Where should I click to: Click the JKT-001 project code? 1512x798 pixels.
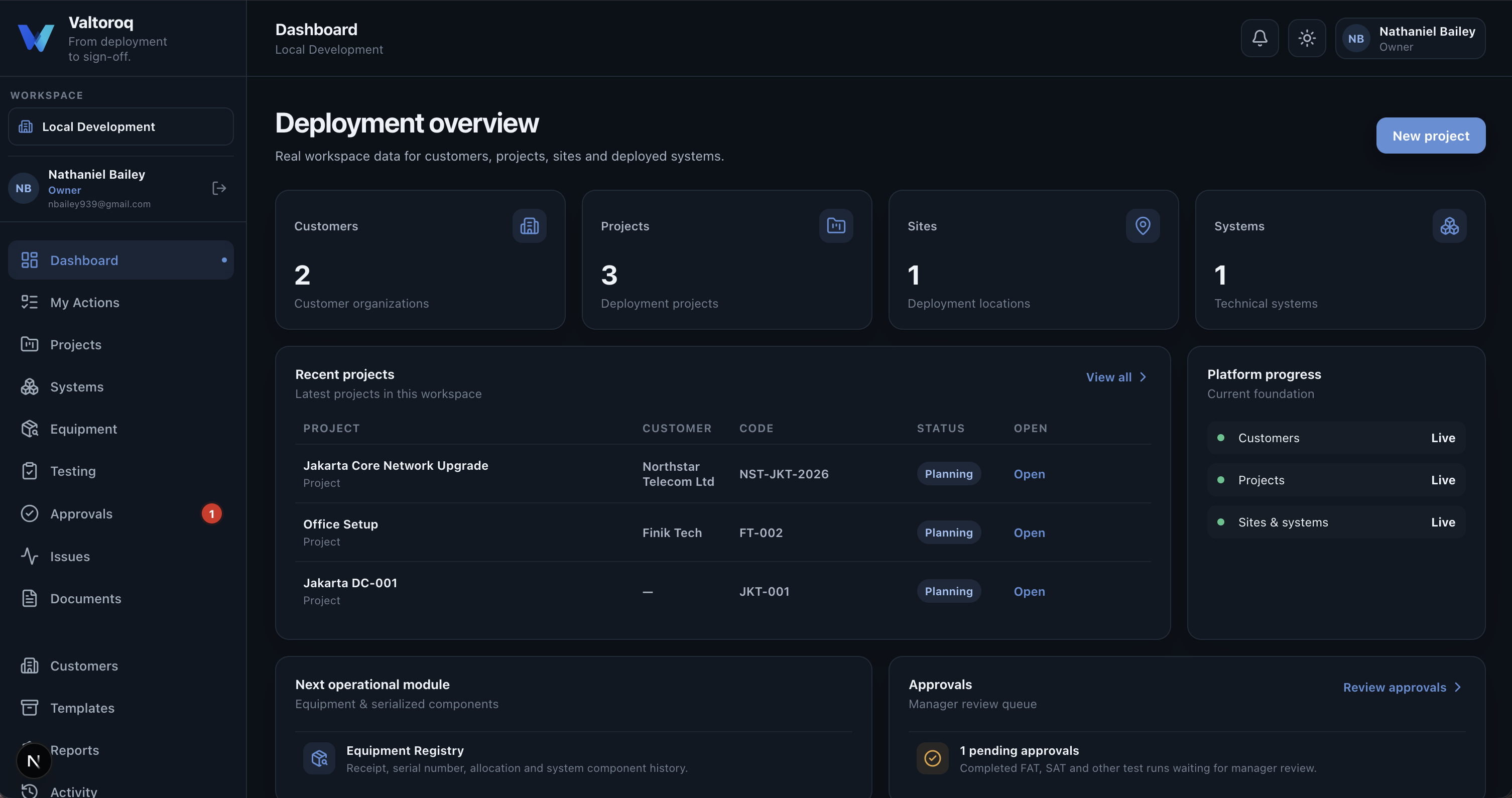click(764, 591)
